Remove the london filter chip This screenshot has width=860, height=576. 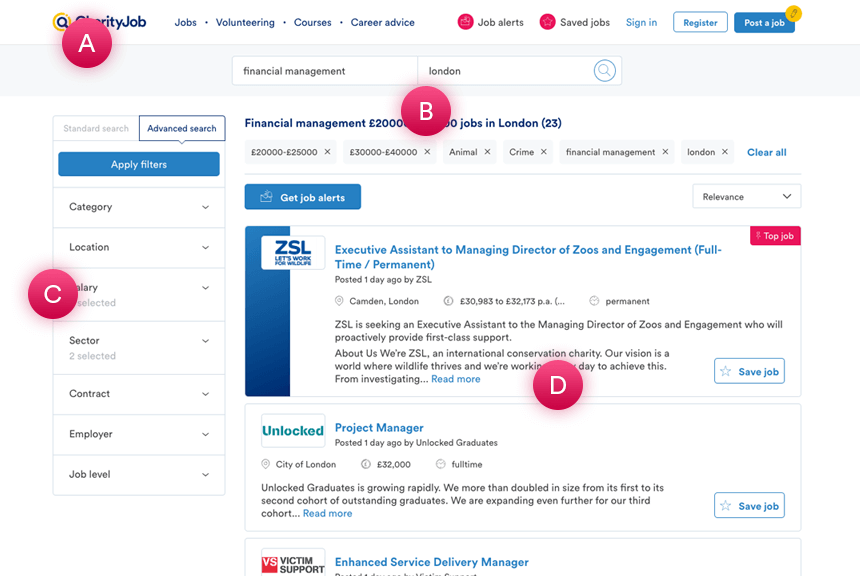(x=725, y=152)
